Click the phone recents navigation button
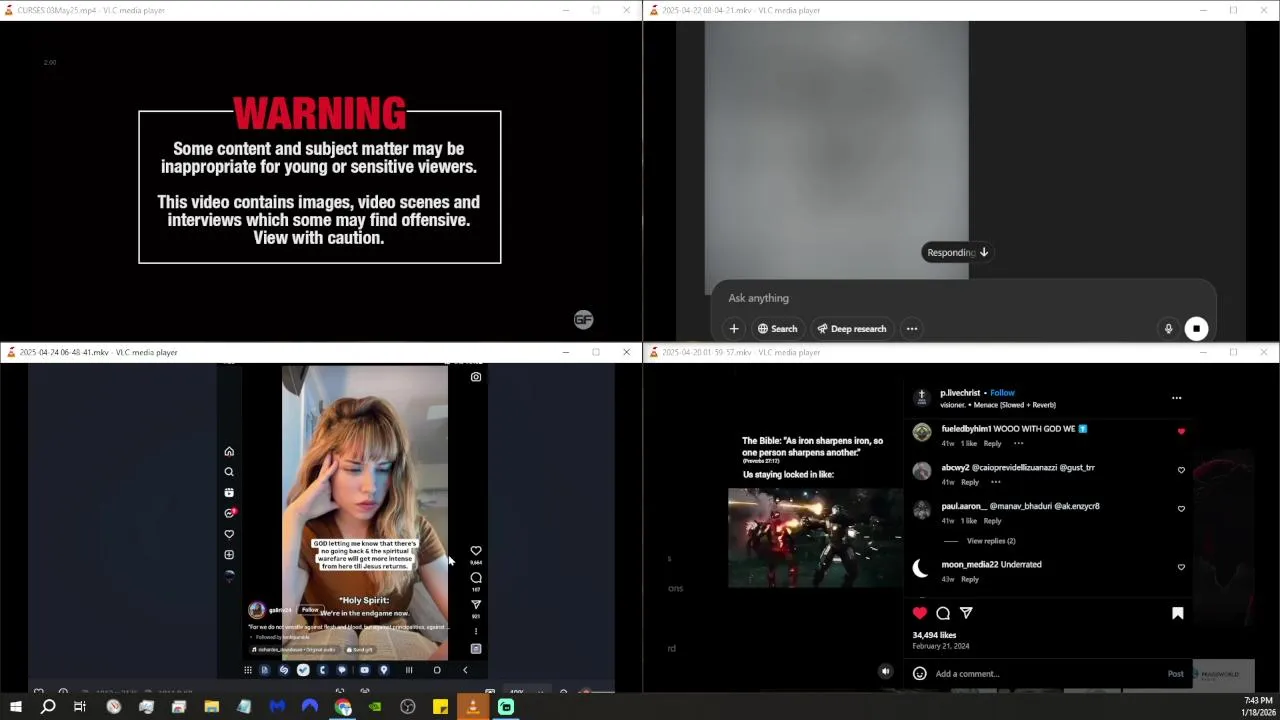The height and width of the screenshot is (720, 1280). (408, 670)
